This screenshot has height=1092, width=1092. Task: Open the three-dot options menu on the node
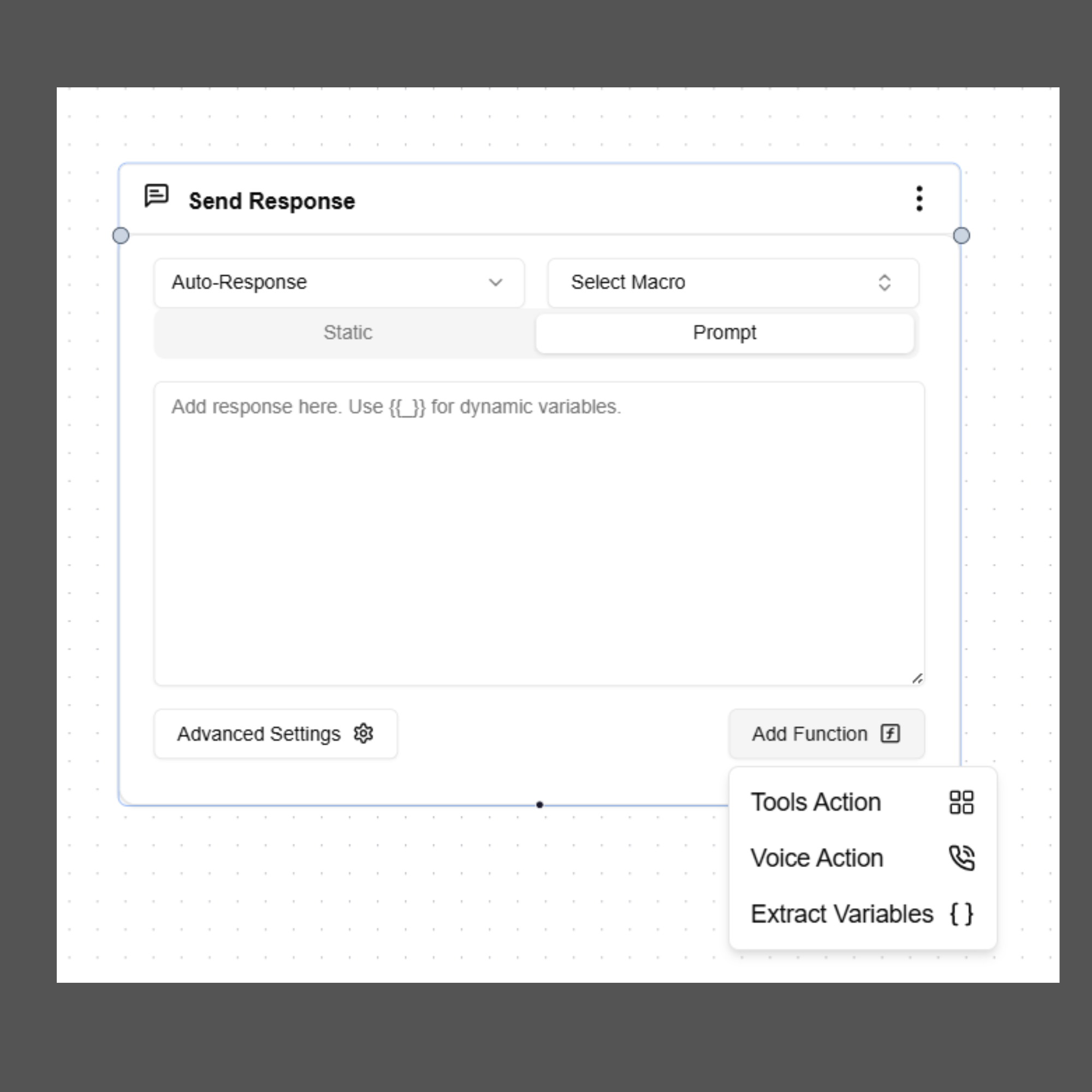coord(919,199)
